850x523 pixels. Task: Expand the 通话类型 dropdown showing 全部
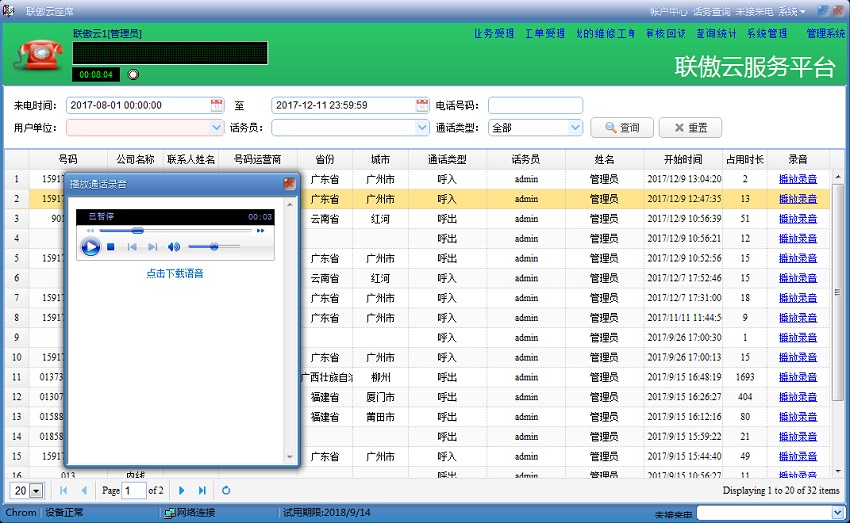(x=575, y=128)
